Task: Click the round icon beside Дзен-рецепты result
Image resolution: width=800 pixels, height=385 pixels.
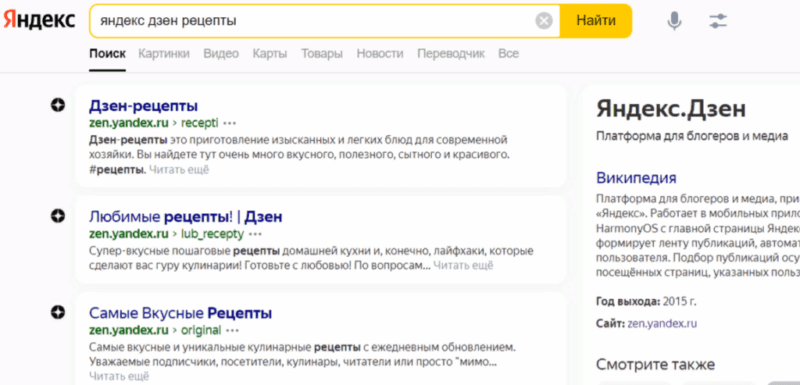Action: coord(58,105)
